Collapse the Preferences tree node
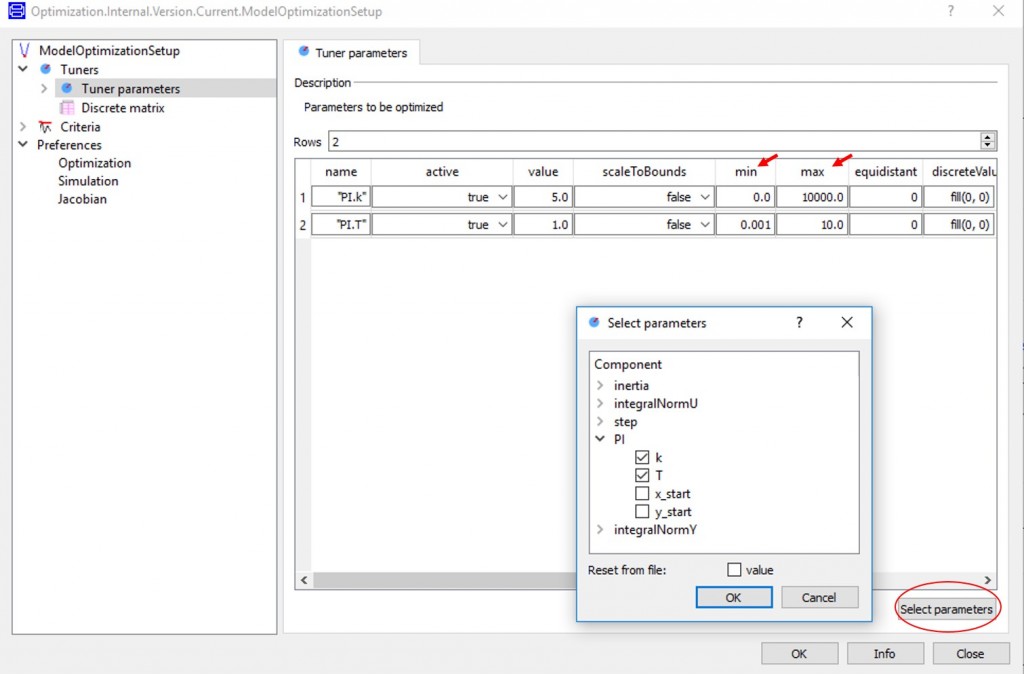The width and height of the screenshot is (1024, 674). 23,144
